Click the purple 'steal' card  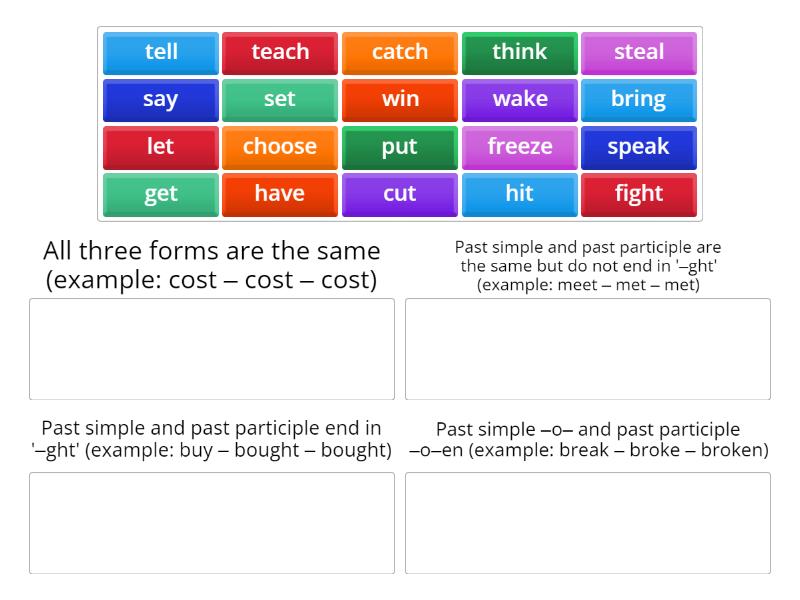(x=640, y=52)
